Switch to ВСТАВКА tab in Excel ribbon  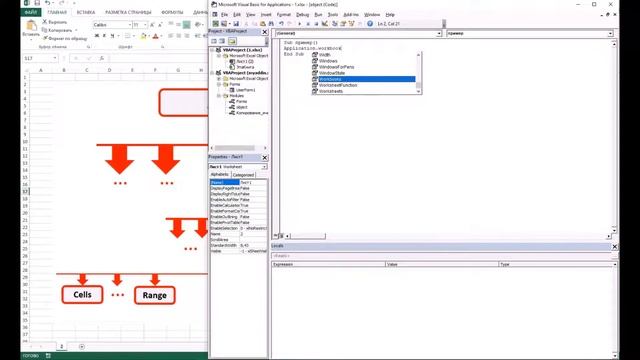pyautogui.click(x=86, y=12)
